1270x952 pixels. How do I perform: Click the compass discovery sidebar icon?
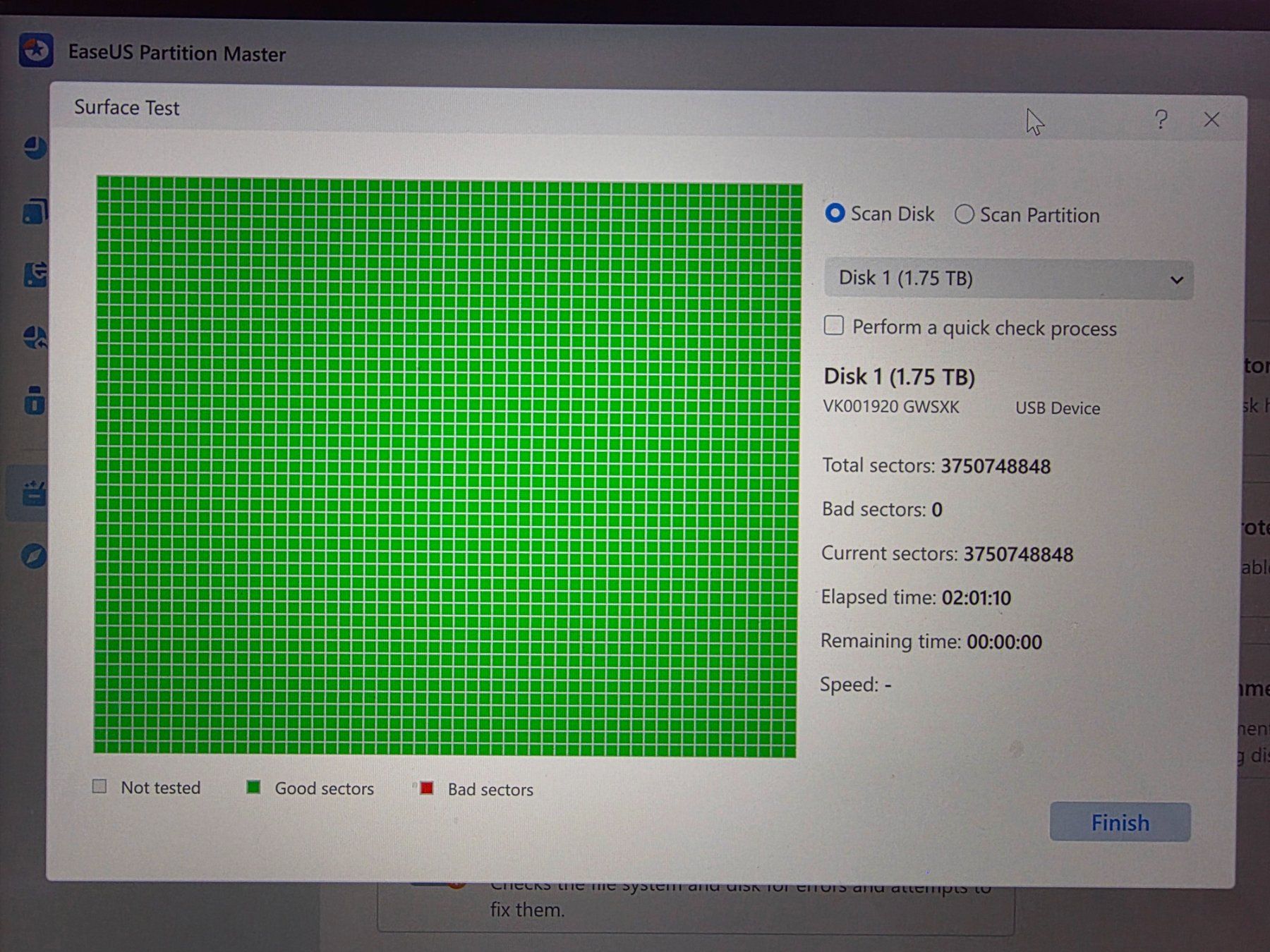(x=33, y=556)
